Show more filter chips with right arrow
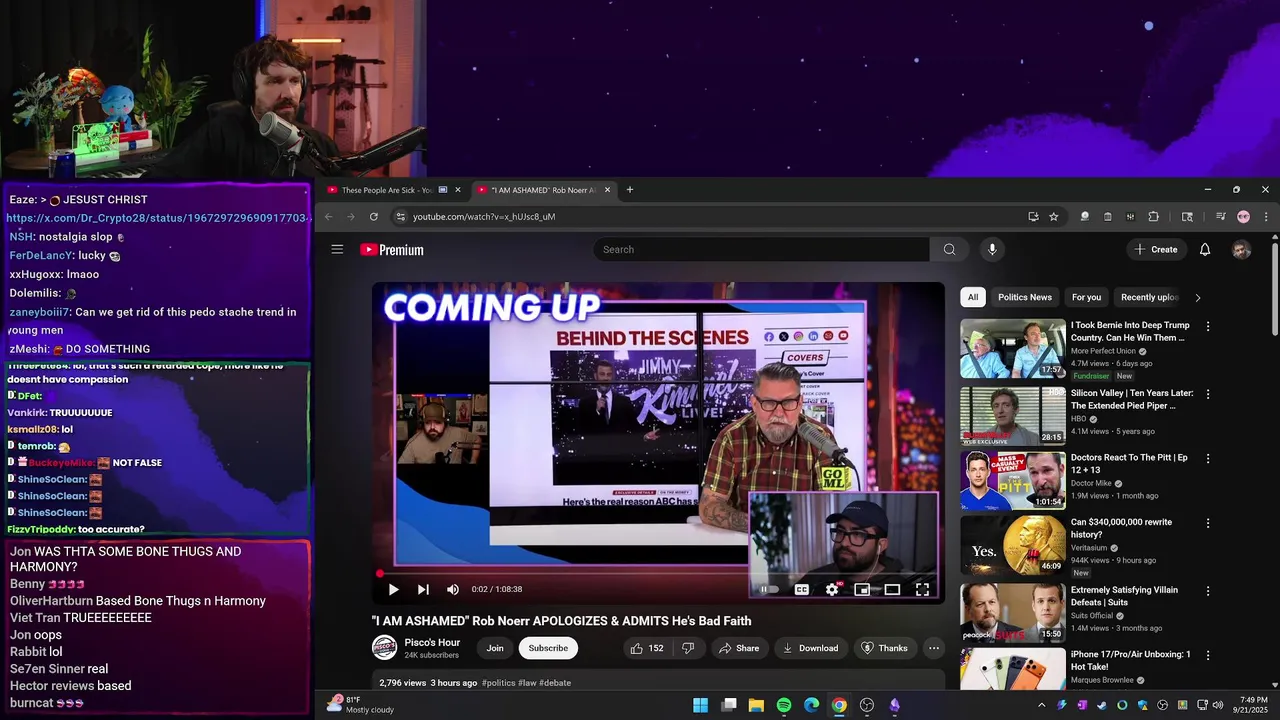Image resolution: width=1280 pixels, height=720 pixels. (x=1198, y=297)
